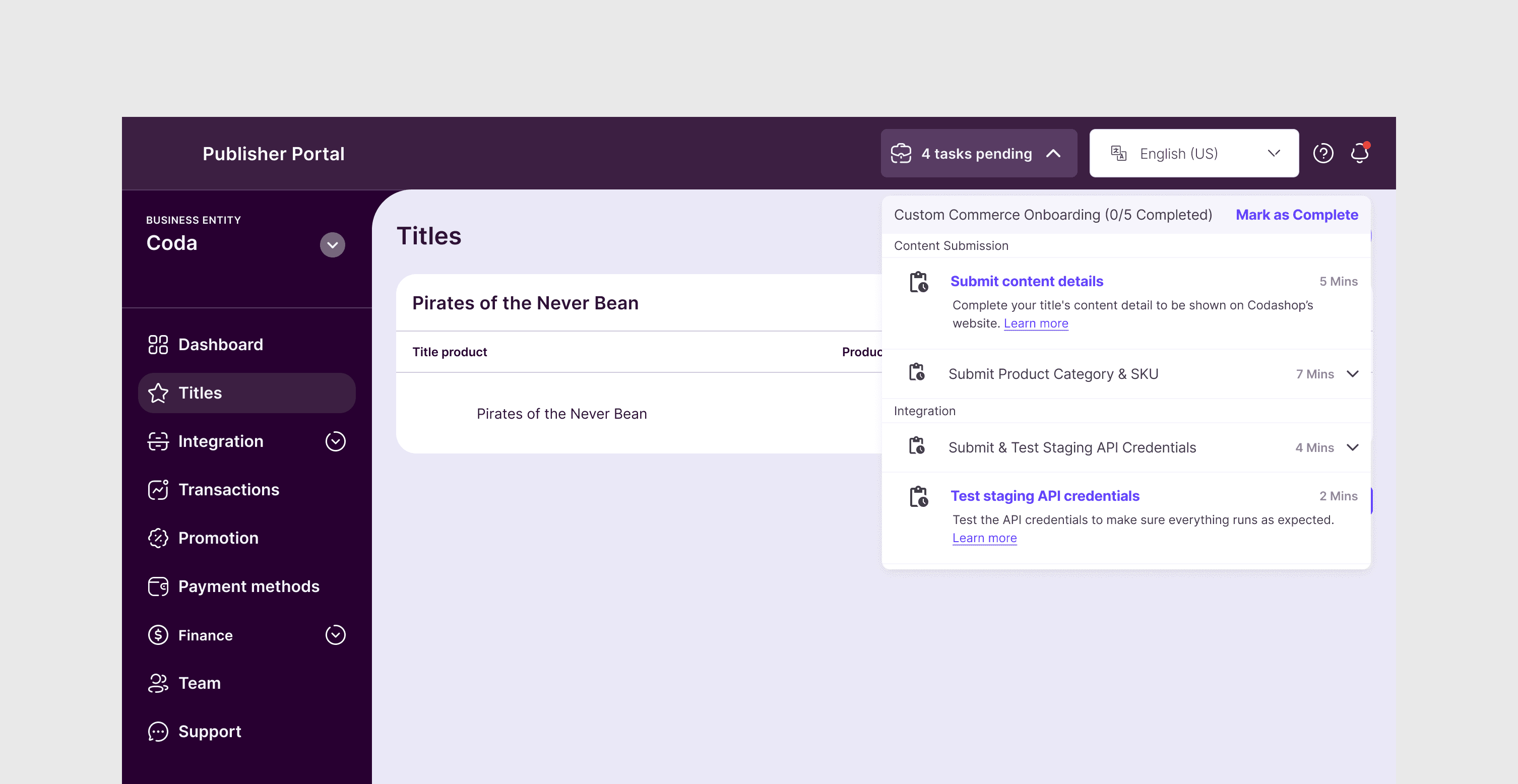
Task: Click clipboard icon beside Submit content details
Action: (x=919, y=282)
